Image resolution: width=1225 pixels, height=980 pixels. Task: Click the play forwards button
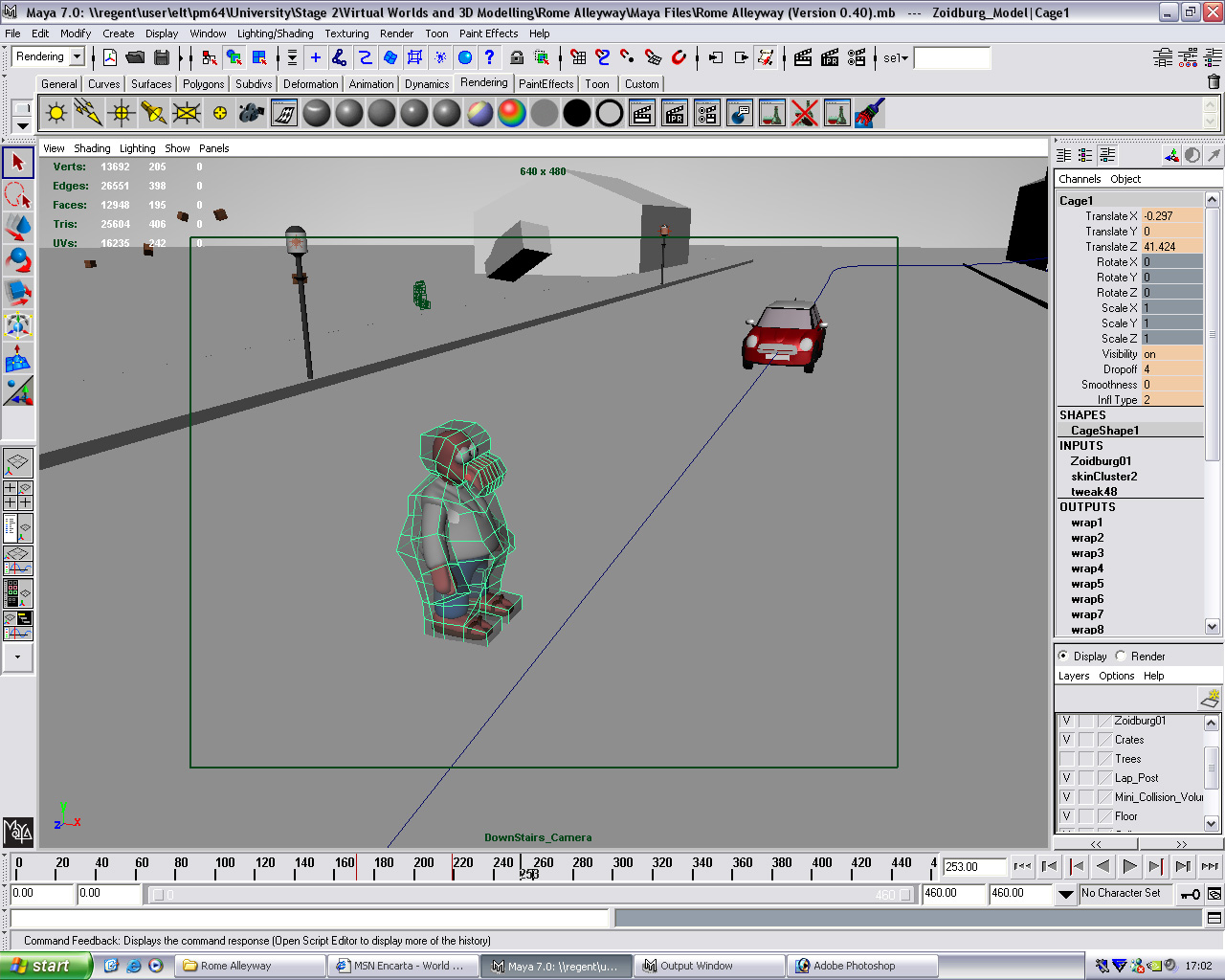pos(1129,866)
